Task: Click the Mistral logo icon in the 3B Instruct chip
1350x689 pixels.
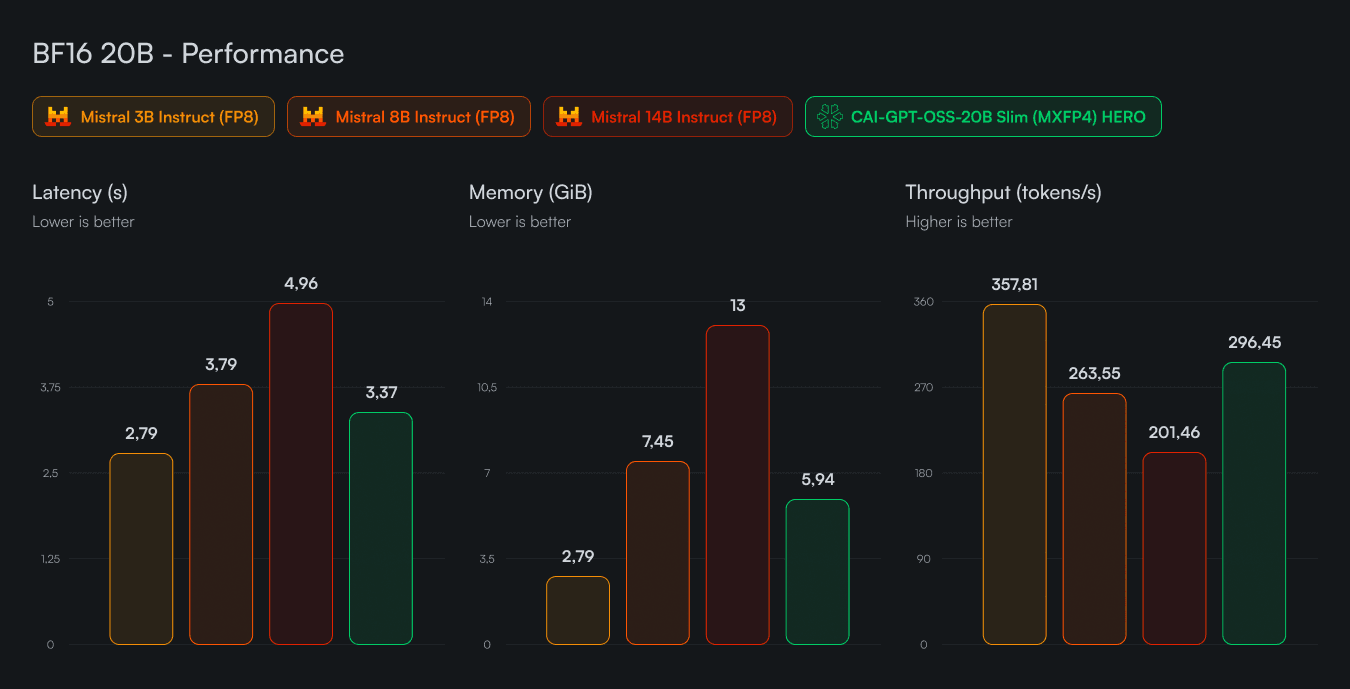Action: click(59, 117)
